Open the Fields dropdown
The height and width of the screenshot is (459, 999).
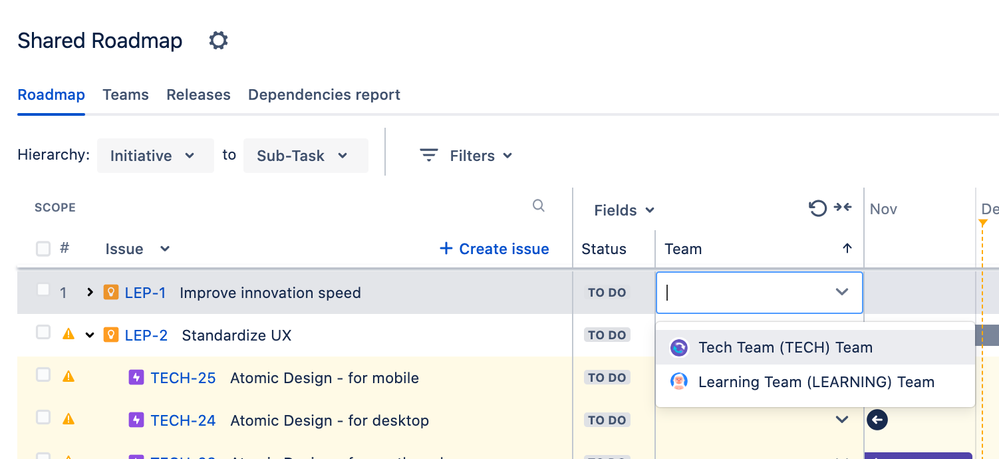(624, 210)
